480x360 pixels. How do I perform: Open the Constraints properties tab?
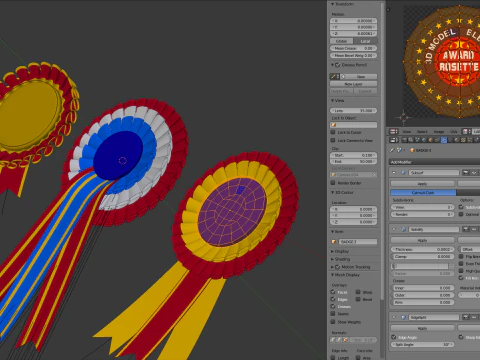[x=437, y=140]
